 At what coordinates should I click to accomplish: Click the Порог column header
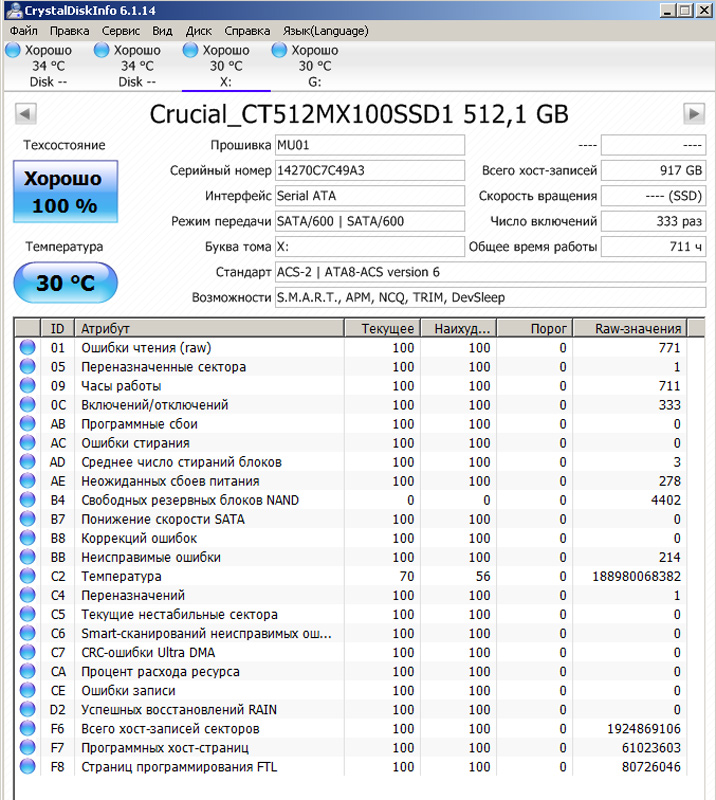pos(535,328)
